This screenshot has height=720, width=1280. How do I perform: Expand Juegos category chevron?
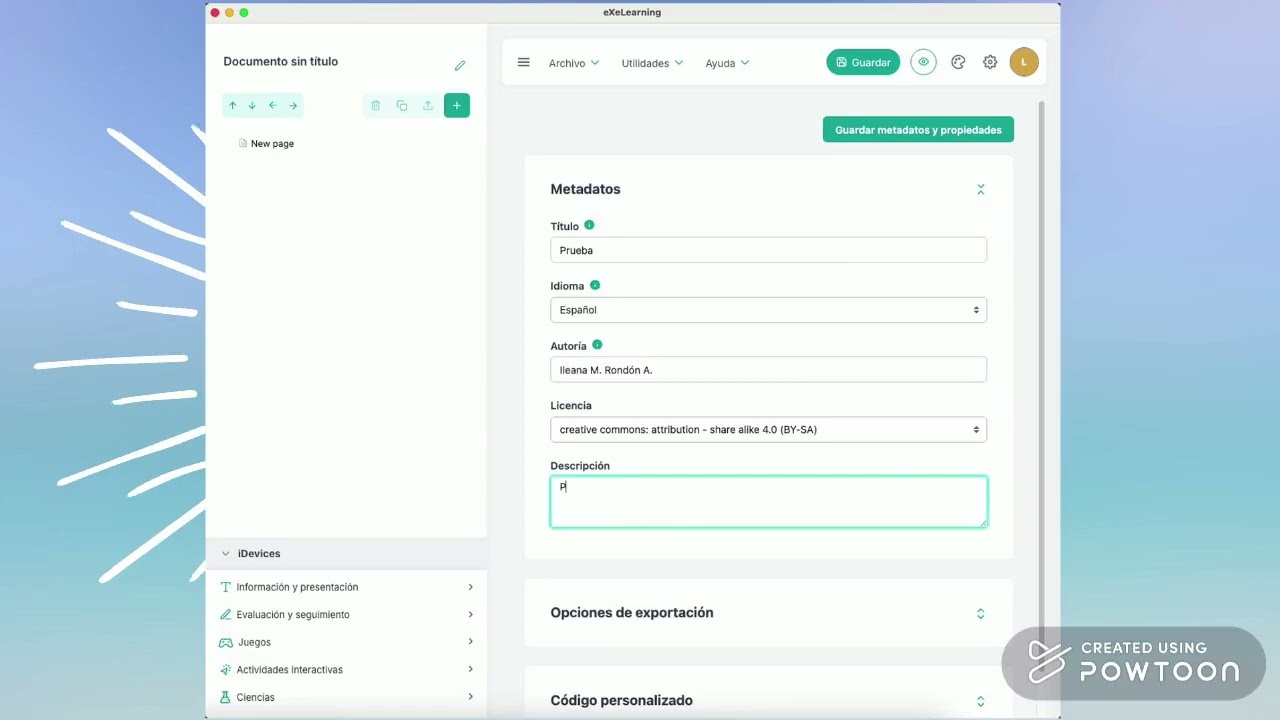coord(470,642)
